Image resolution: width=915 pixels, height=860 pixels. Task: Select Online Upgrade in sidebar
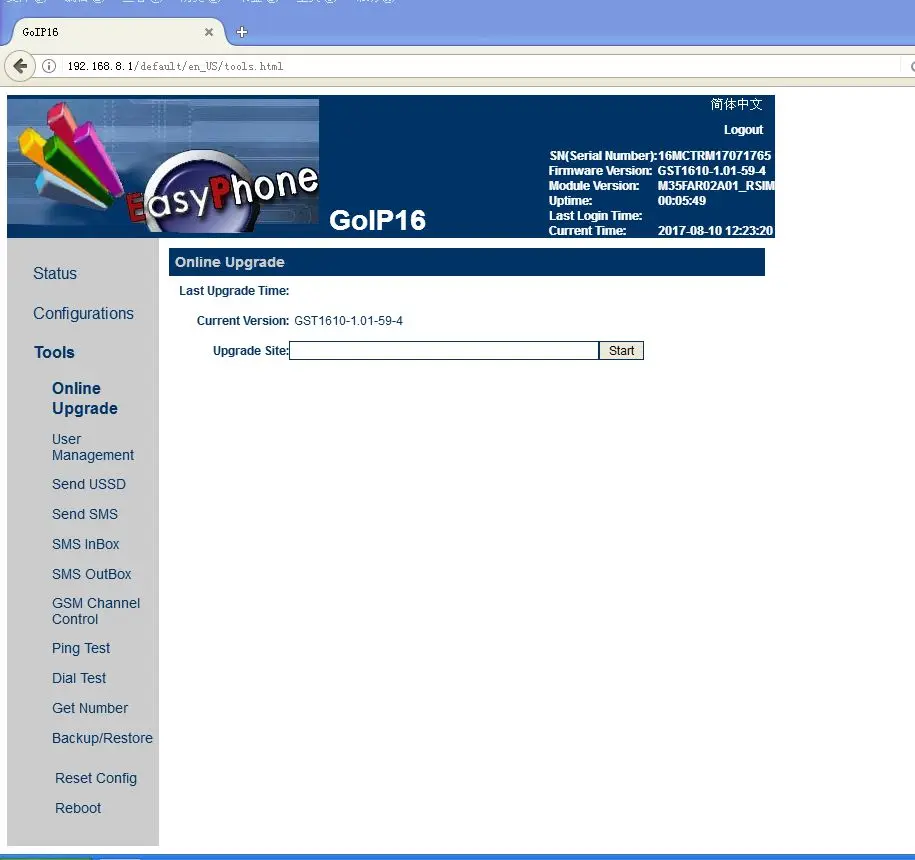point(85,398)
